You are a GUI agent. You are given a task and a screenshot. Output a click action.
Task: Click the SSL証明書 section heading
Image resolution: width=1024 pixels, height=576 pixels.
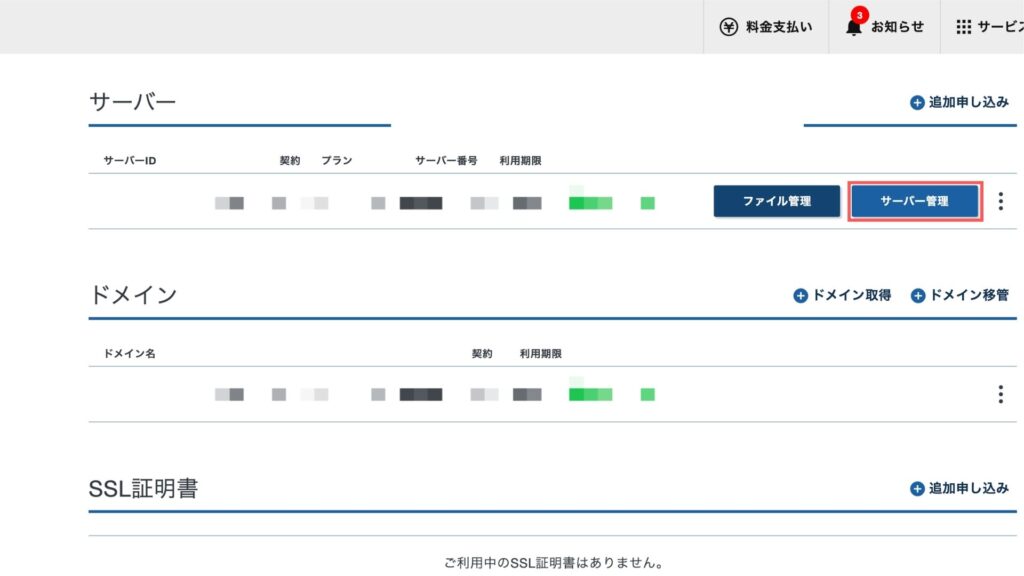[x=143, y=488]
